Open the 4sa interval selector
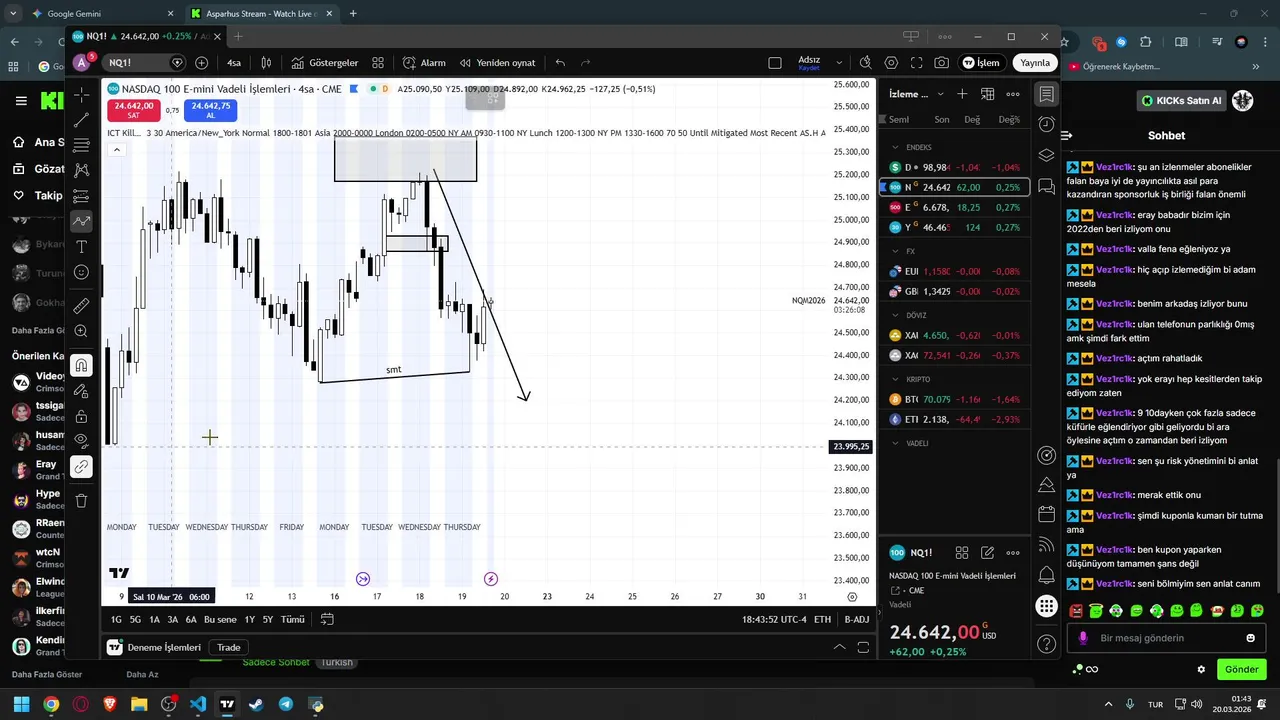The width and height of the screenshot is (1280, 720). [234, 62]
